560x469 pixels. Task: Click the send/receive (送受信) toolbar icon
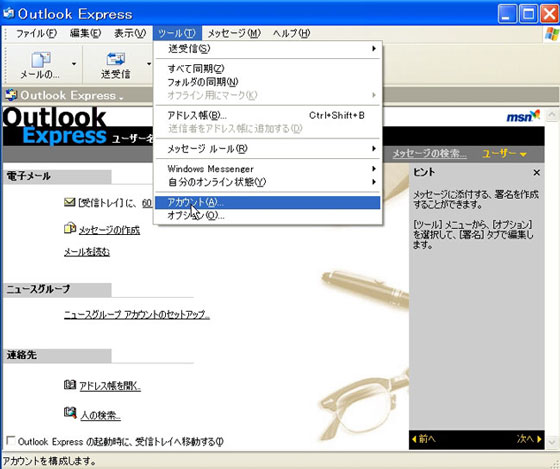tap(115, 59)
